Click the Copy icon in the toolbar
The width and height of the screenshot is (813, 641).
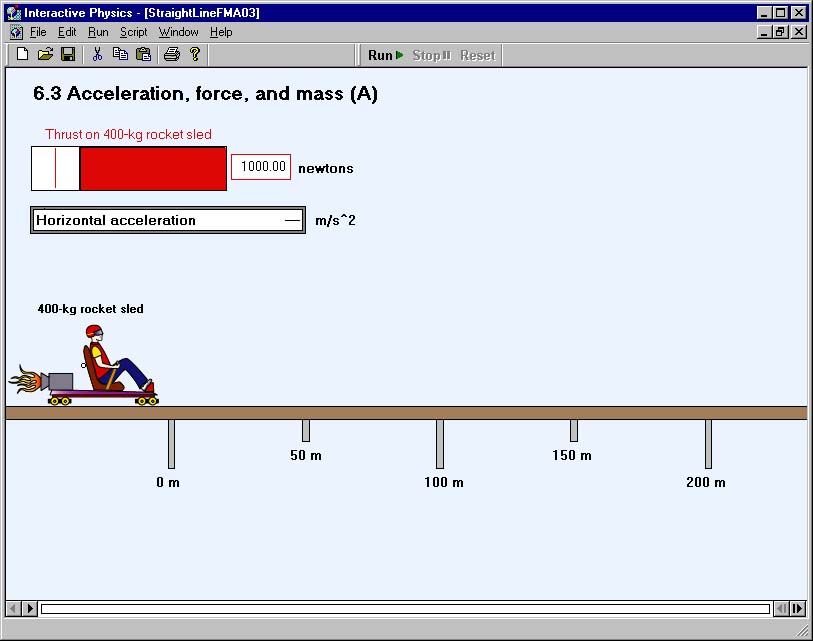click(x=120, y=54)
